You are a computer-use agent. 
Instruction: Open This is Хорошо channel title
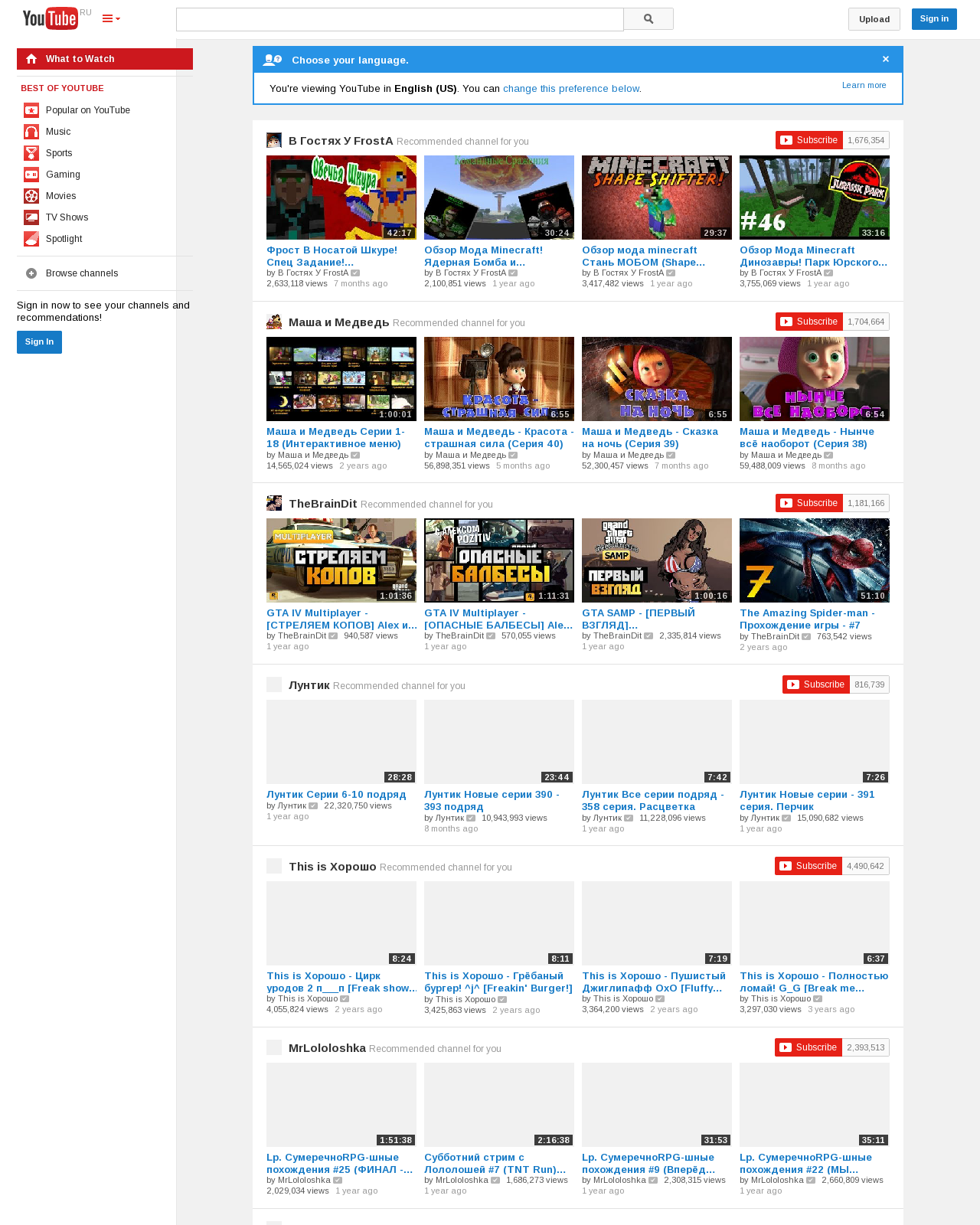[x=332, y=867]
